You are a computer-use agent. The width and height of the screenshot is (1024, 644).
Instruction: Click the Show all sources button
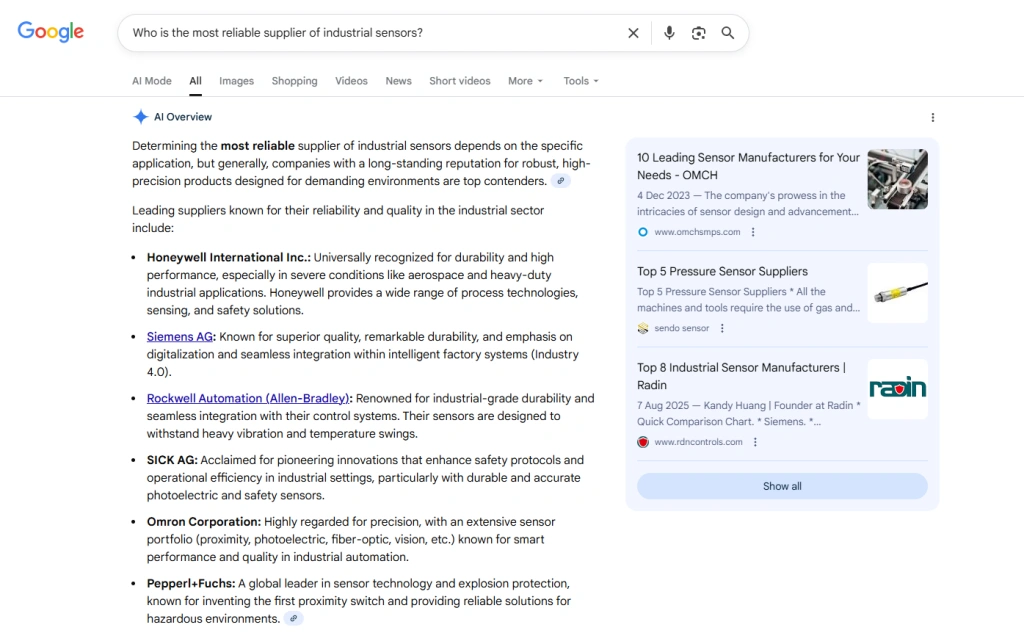[x=782, y=486]
